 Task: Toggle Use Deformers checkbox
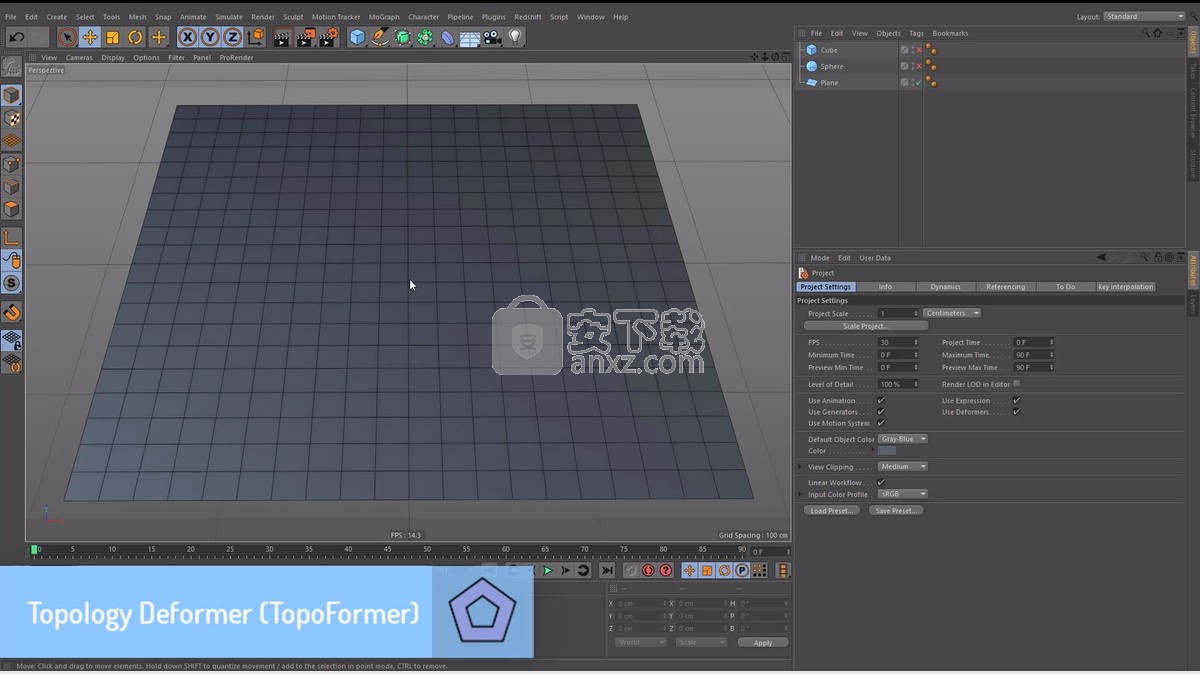1017,411
